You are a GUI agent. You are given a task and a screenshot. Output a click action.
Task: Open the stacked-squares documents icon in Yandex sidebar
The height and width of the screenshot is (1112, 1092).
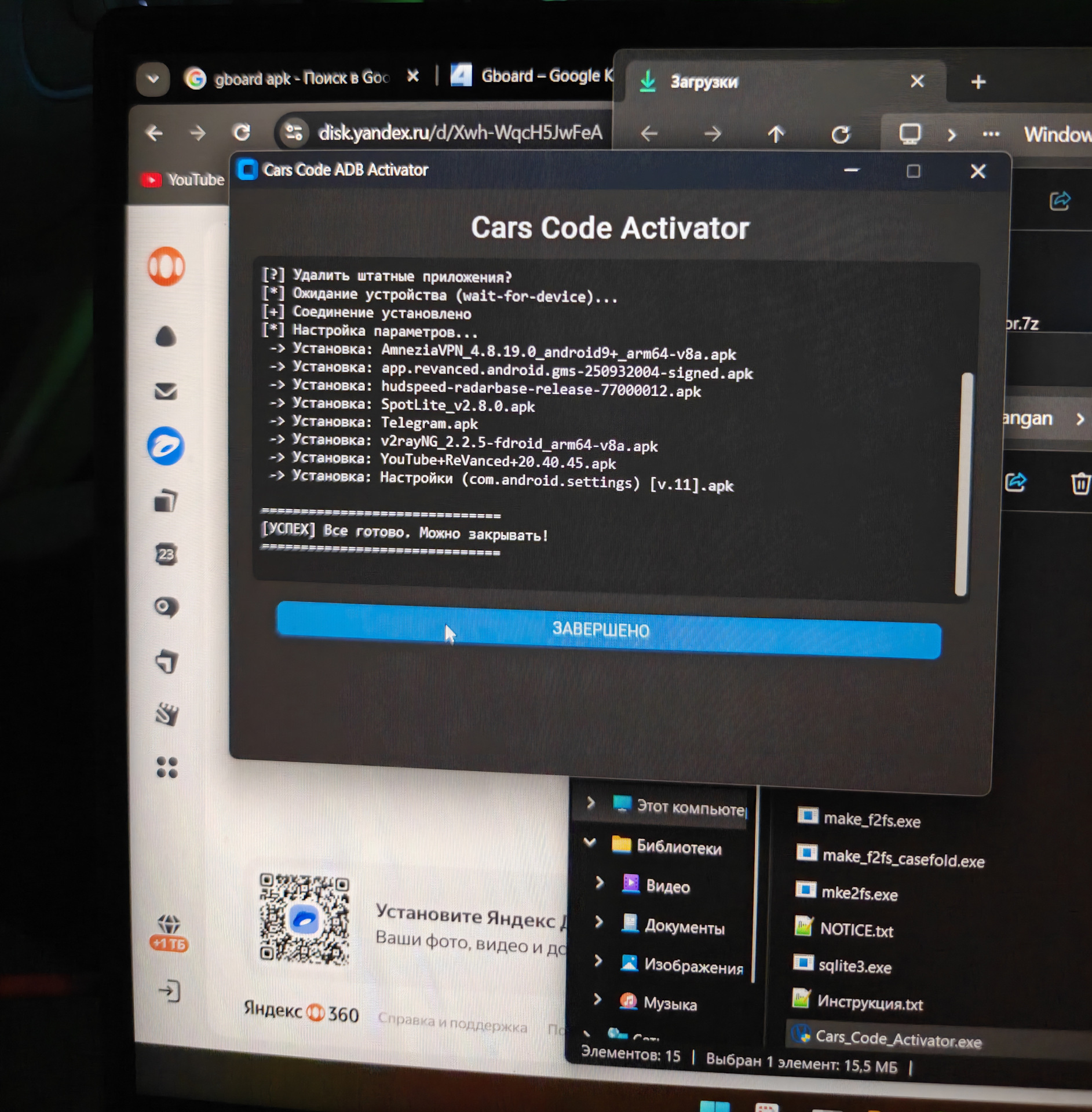click(166, 500)
